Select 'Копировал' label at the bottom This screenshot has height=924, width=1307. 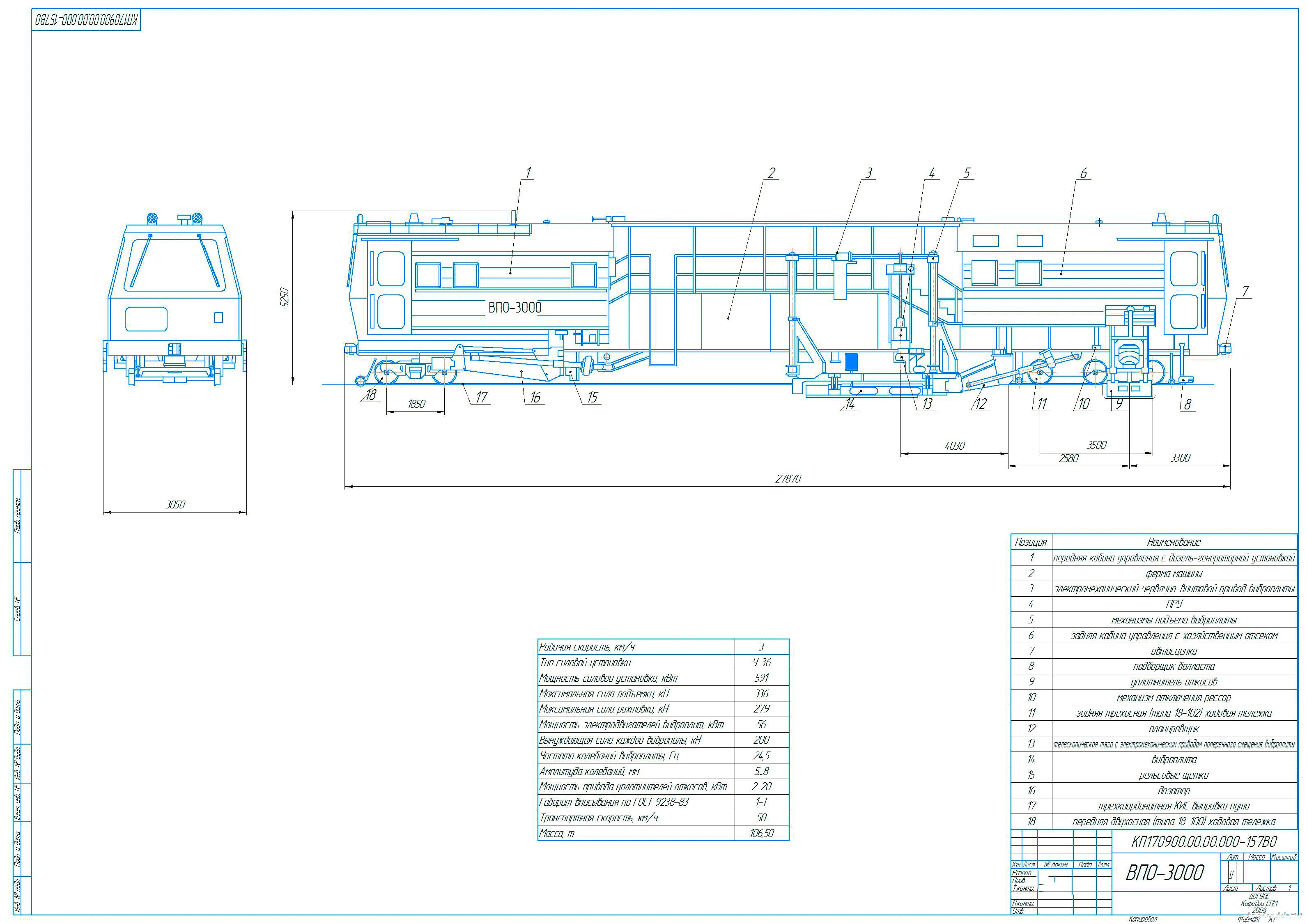(1143, 919)
